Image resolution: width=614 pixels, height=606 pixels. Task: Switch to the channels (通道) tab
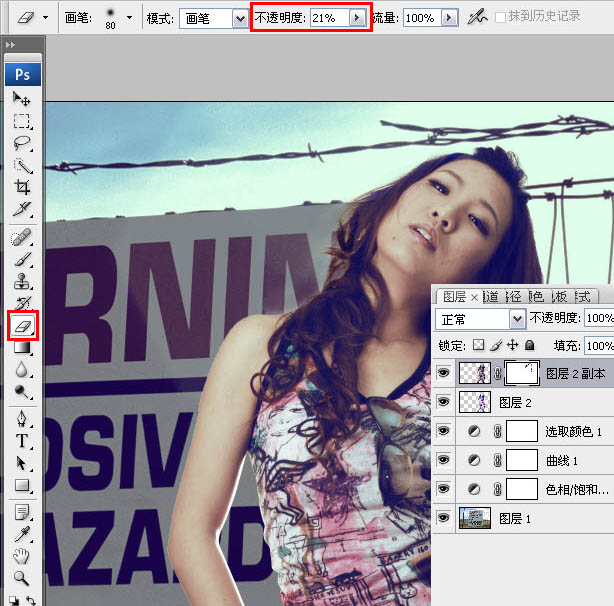(490, 297)
